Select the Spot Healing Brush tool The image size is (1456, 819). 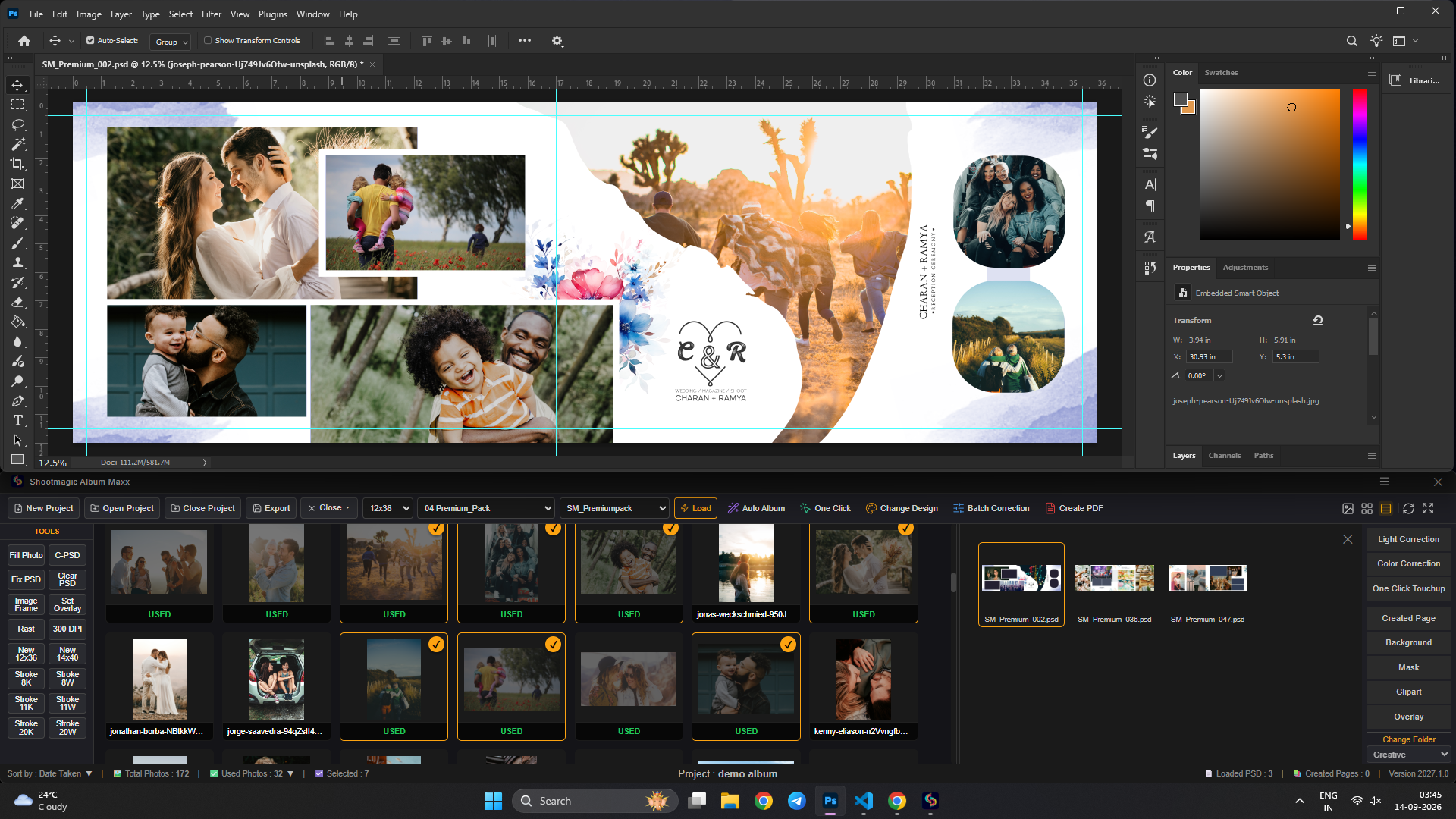tap(17, 223)
